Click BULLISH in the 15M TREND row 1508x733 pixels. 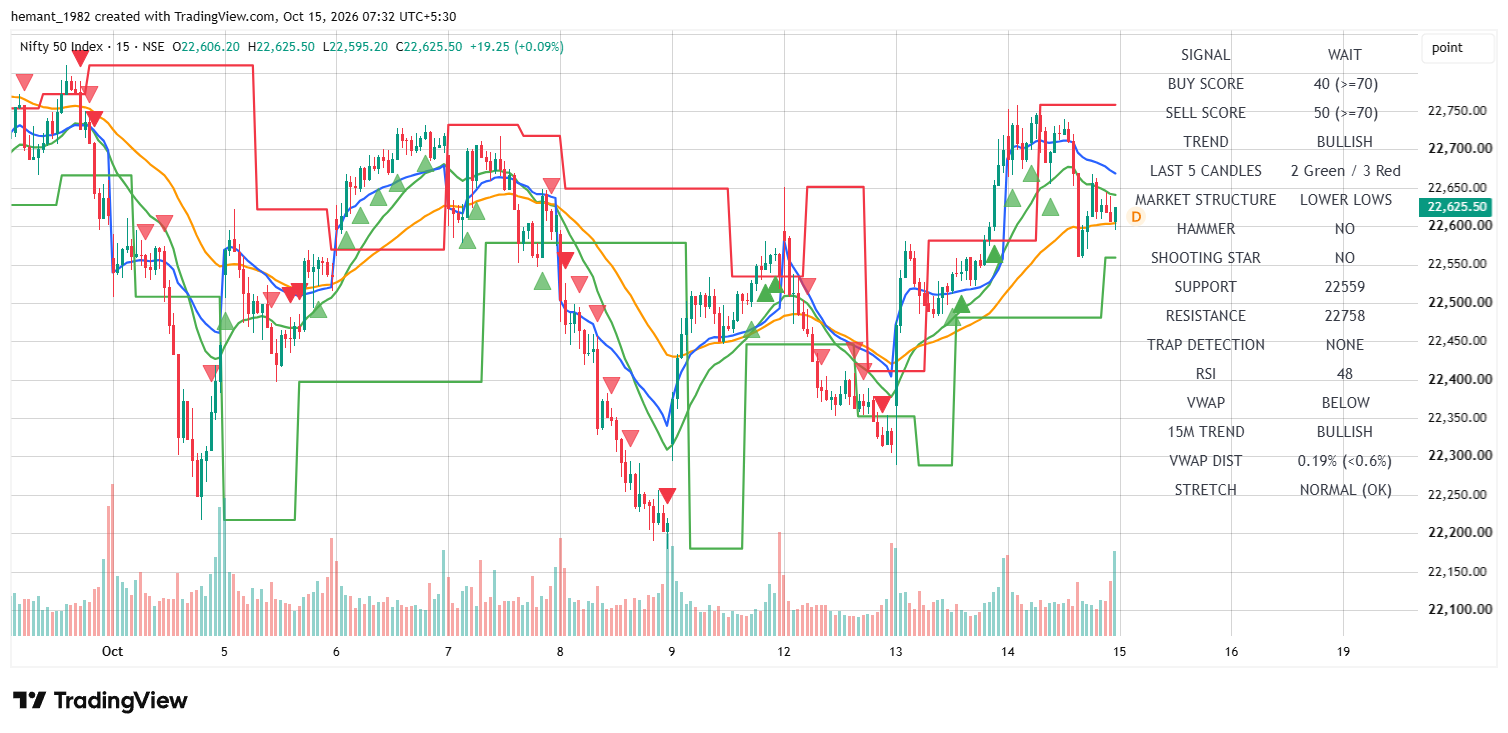tap(1344, 432)
